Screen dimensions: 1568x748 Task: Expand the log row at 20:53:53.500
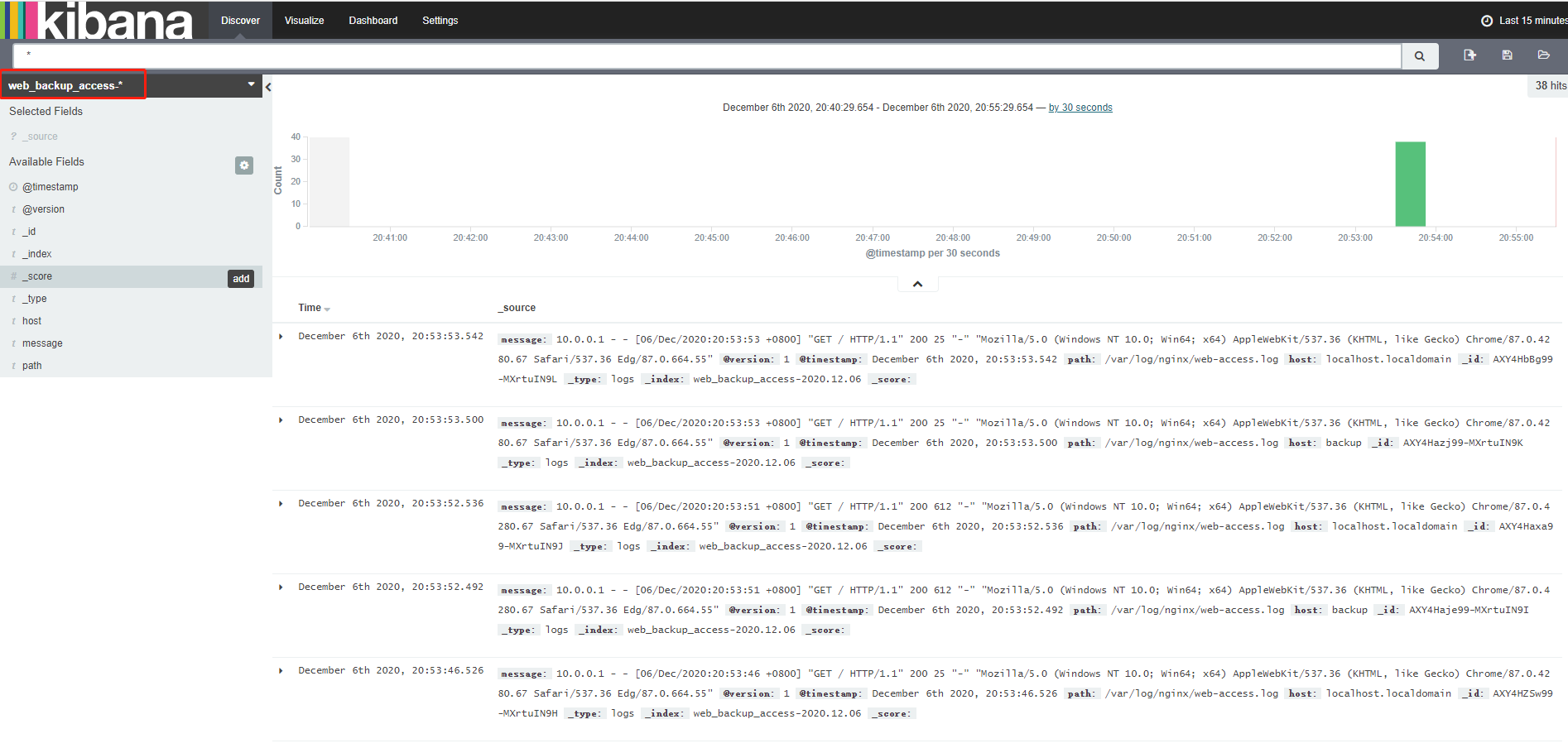[281, 420]
